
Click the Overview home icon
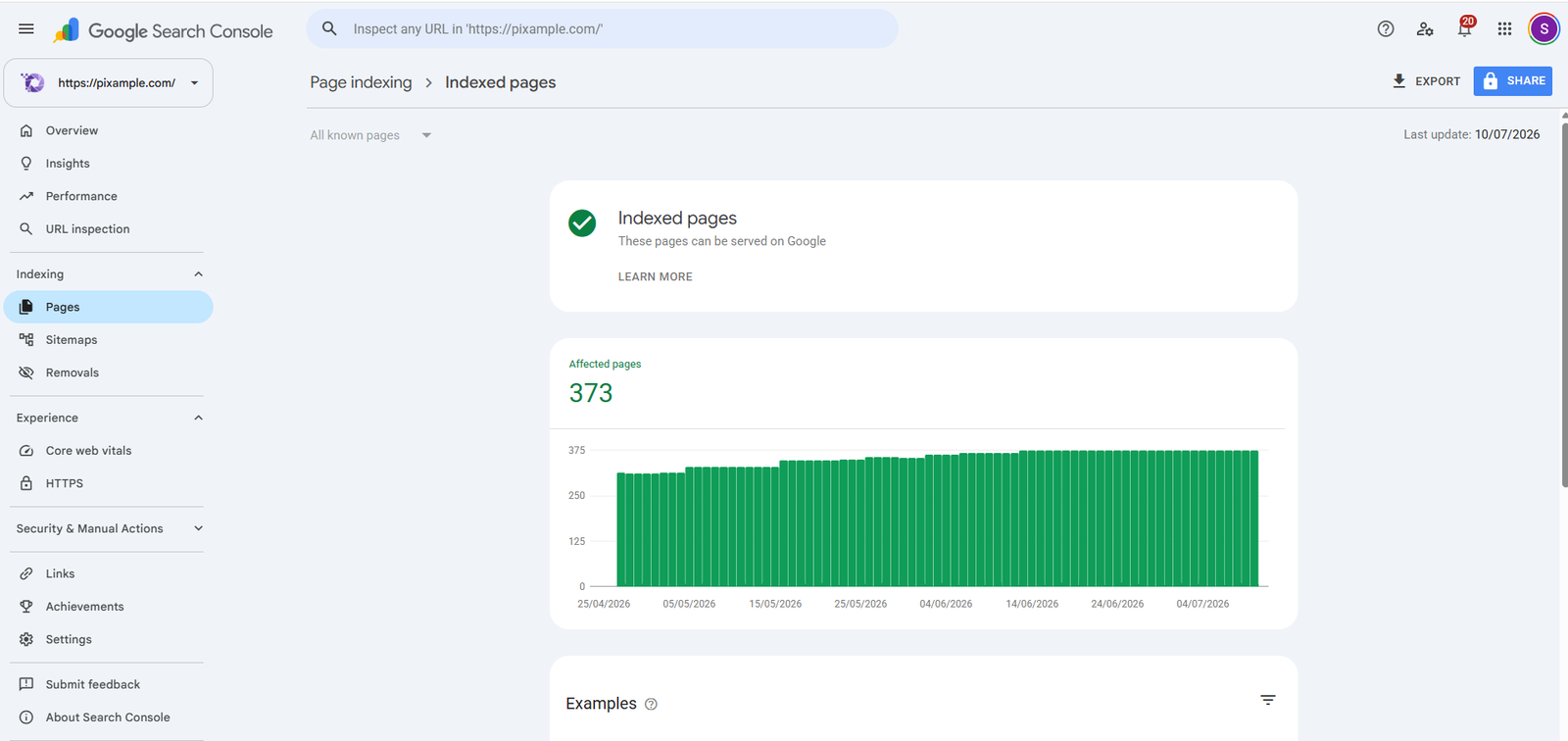tap(26, 130)
